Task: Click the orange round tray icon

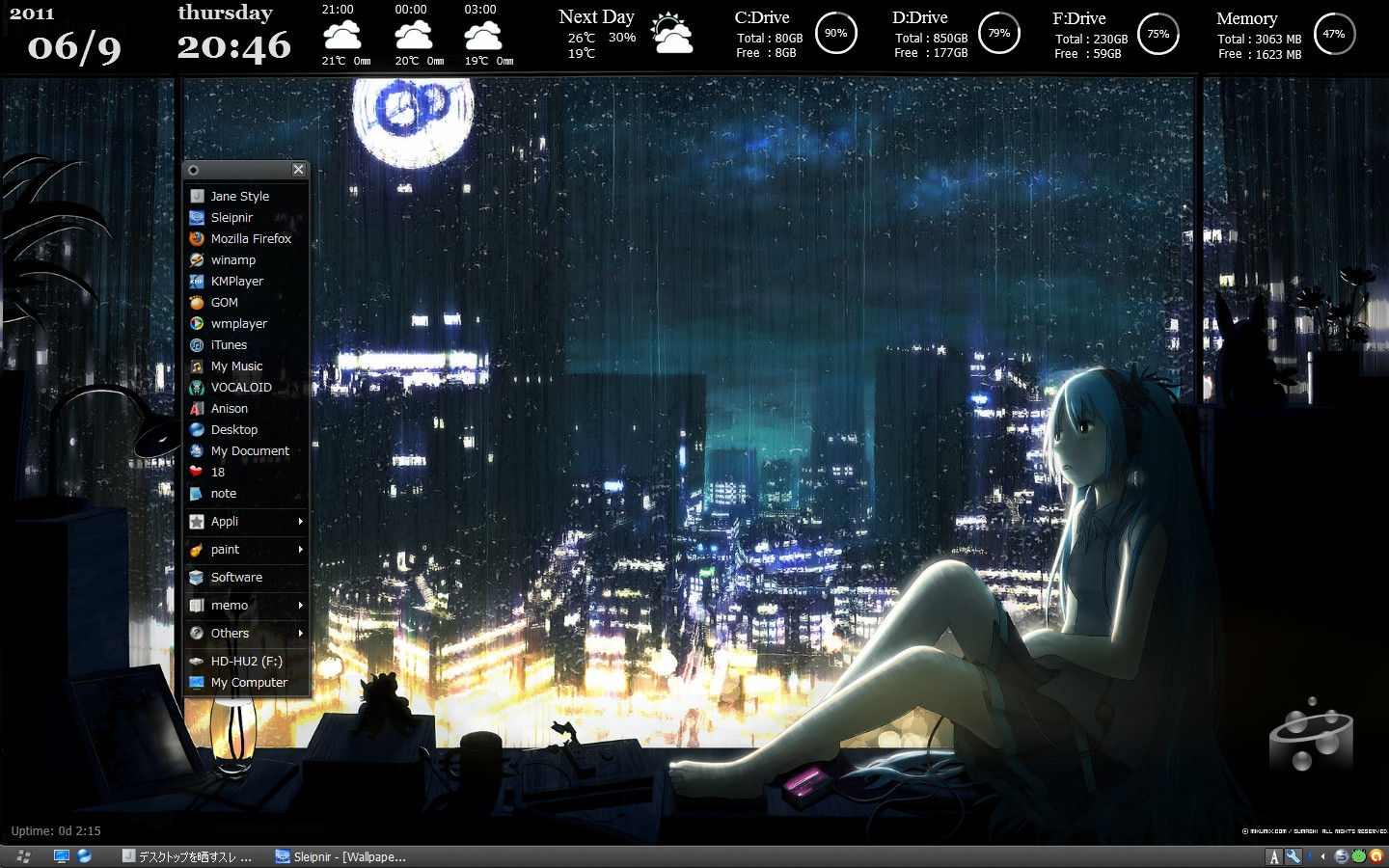Action: (1376, 856)
